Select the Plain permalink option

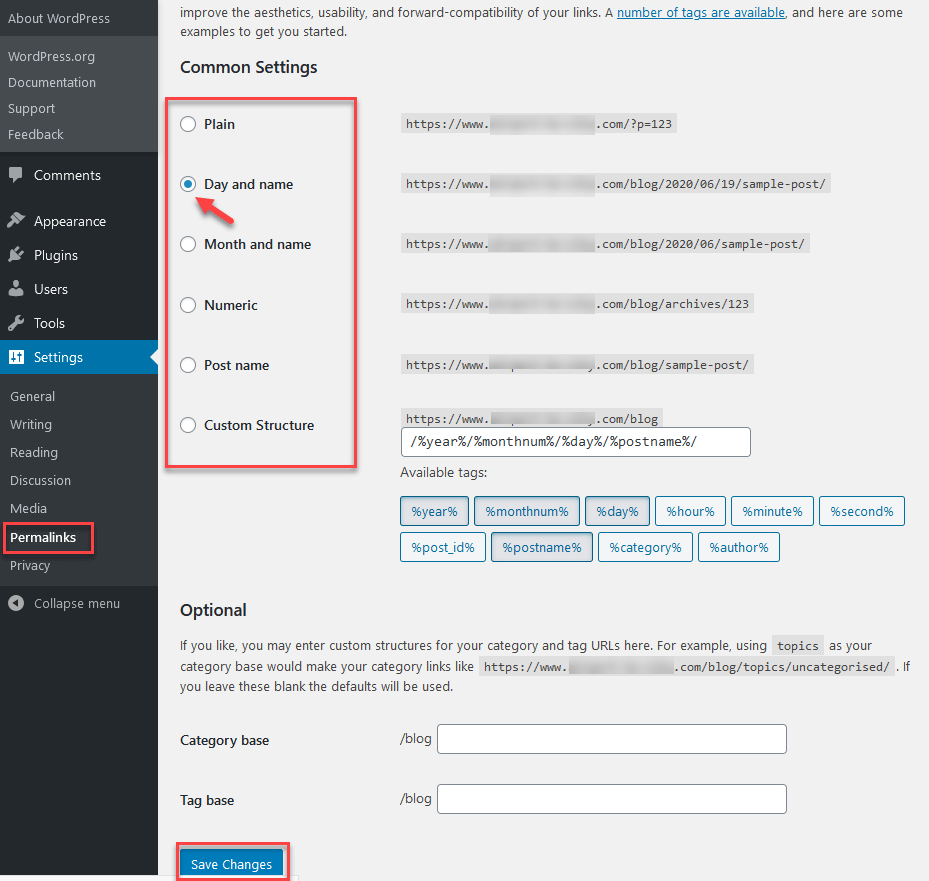click(x=188, y=124)
